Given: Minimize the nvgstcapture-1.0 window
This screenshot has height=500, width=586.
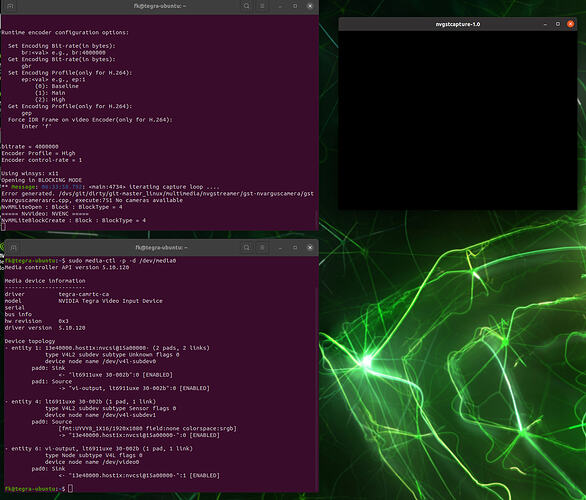Looking at the screenshot, I should (x=545, y=24).
